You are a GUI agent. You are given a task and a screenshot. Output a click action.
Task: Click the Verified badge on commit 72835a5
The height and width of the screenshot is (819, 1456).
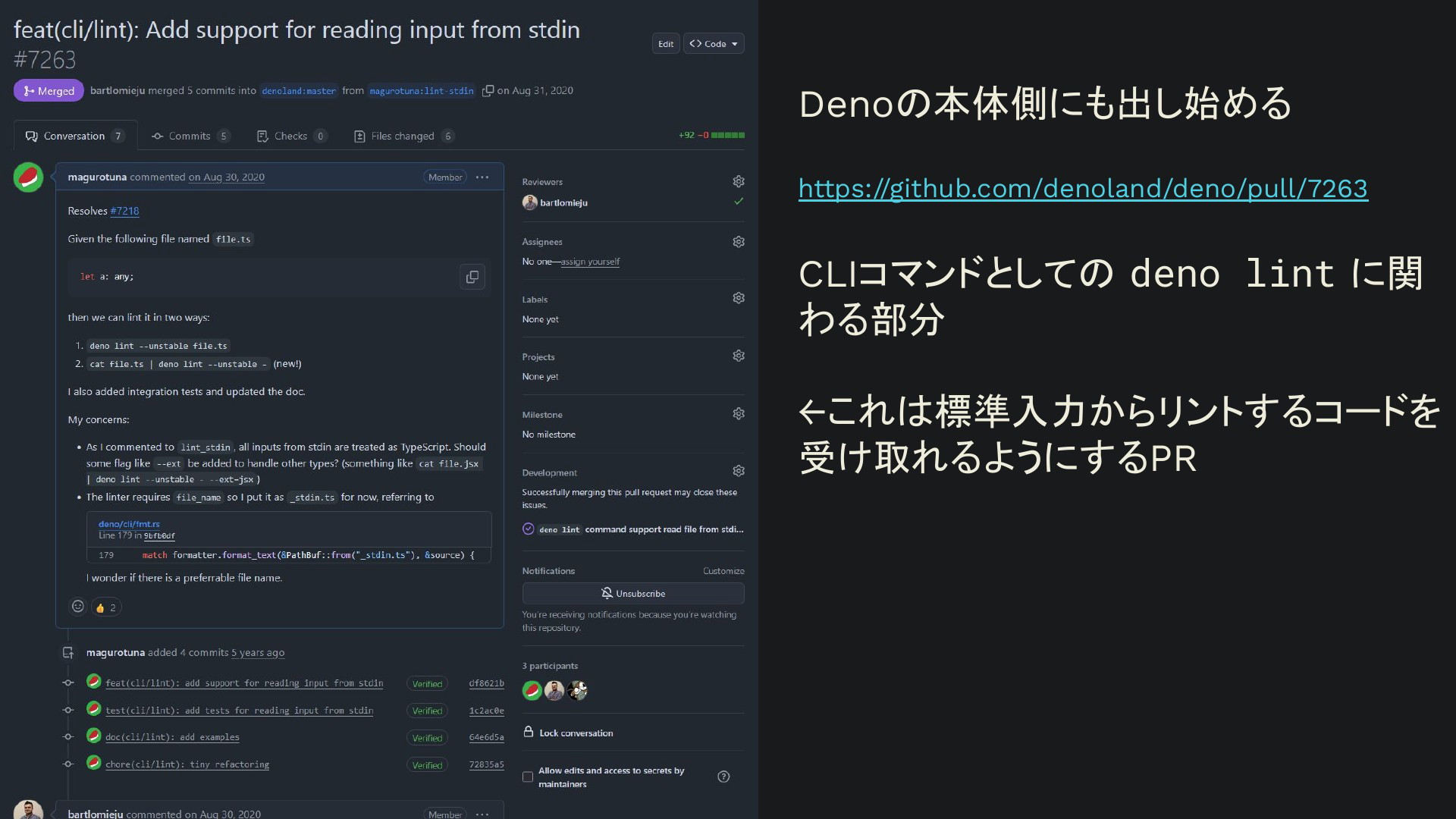pyautogui.click(x=427, y=766)
